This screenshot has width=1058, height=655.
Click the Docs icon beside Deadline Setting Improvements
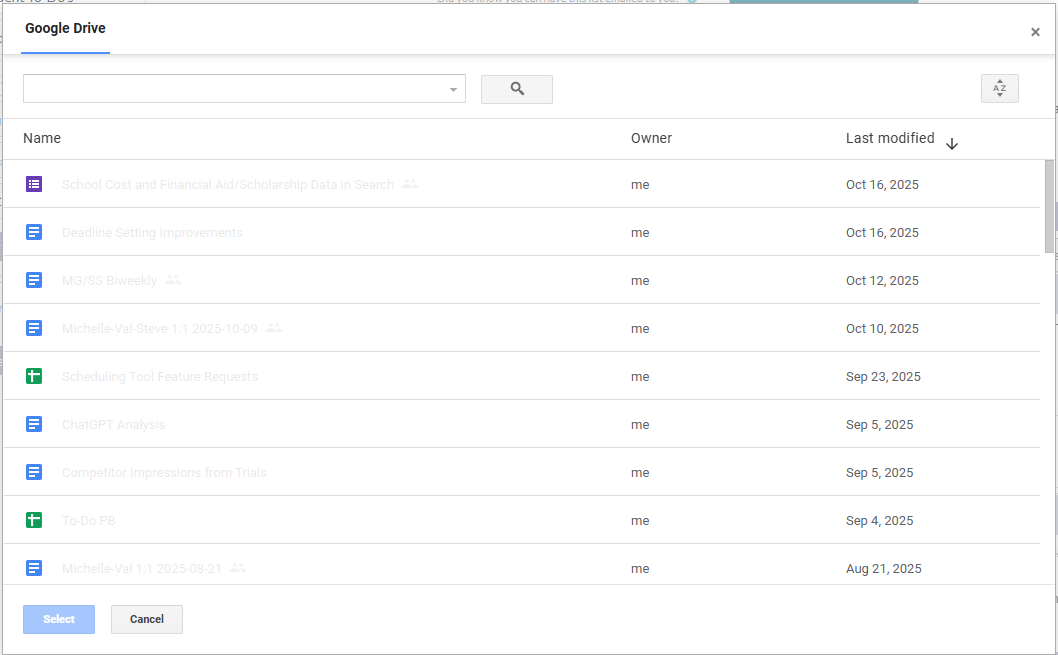click(34, 232)
